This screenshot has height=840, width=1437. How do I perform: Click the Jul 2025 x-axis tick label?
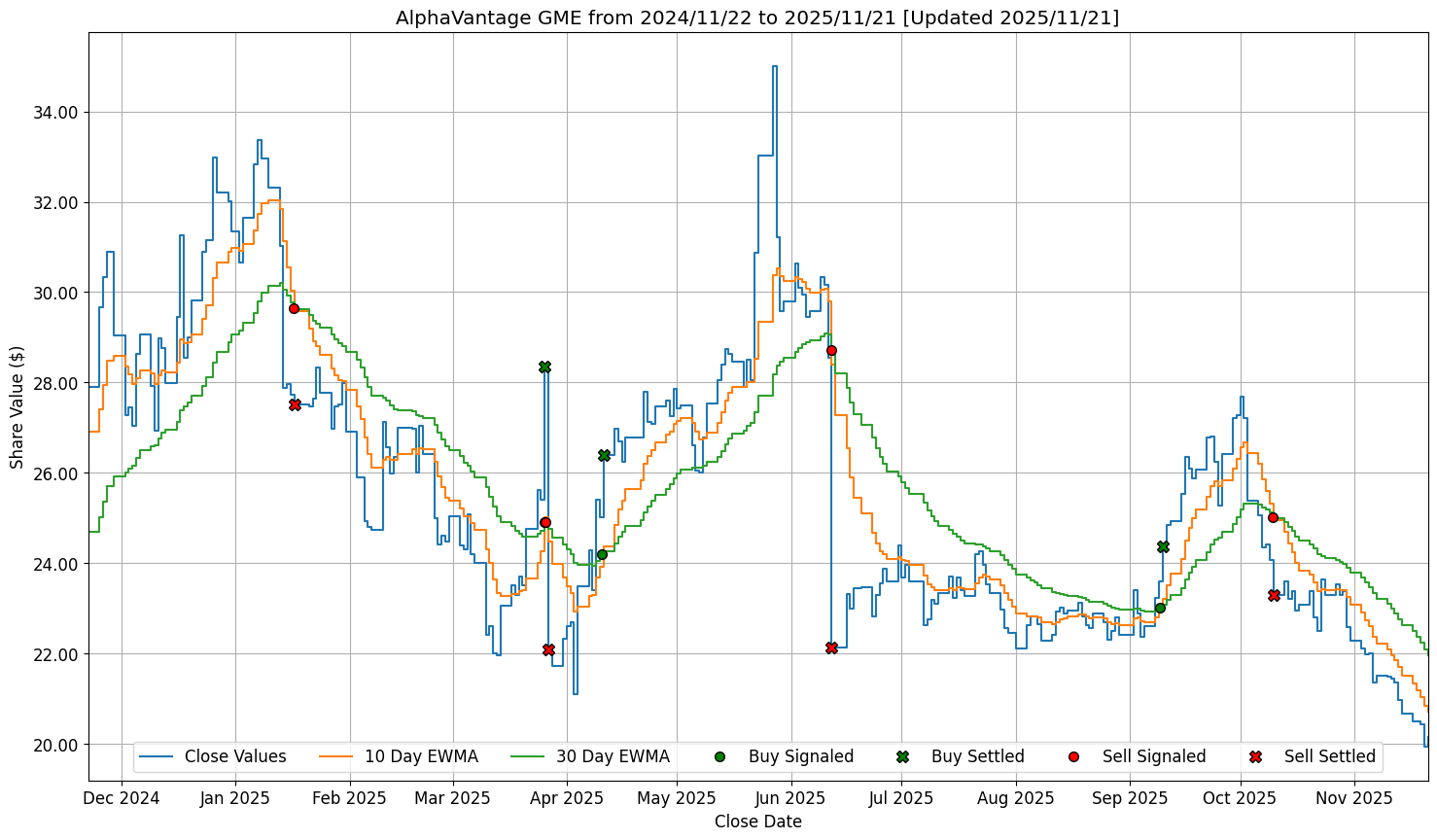point(901,798)
